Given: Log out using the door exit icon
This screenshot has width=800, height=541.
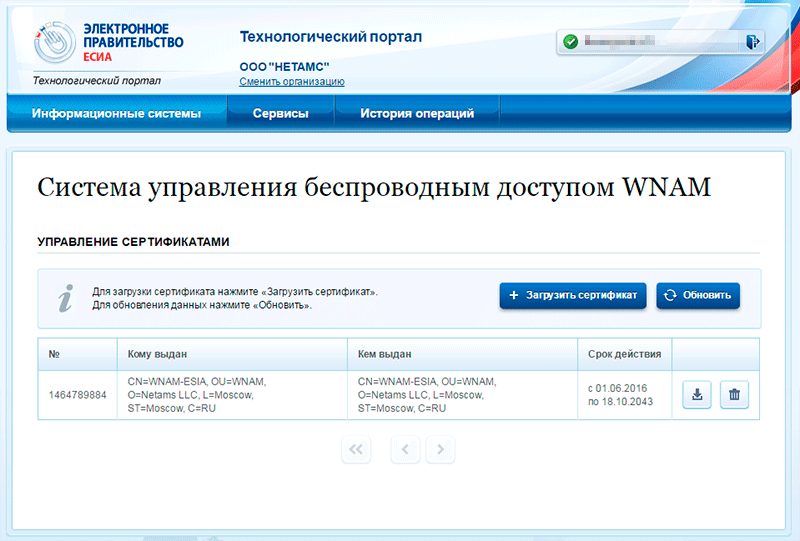Looking at the screenshot, I should click(752, 42).
